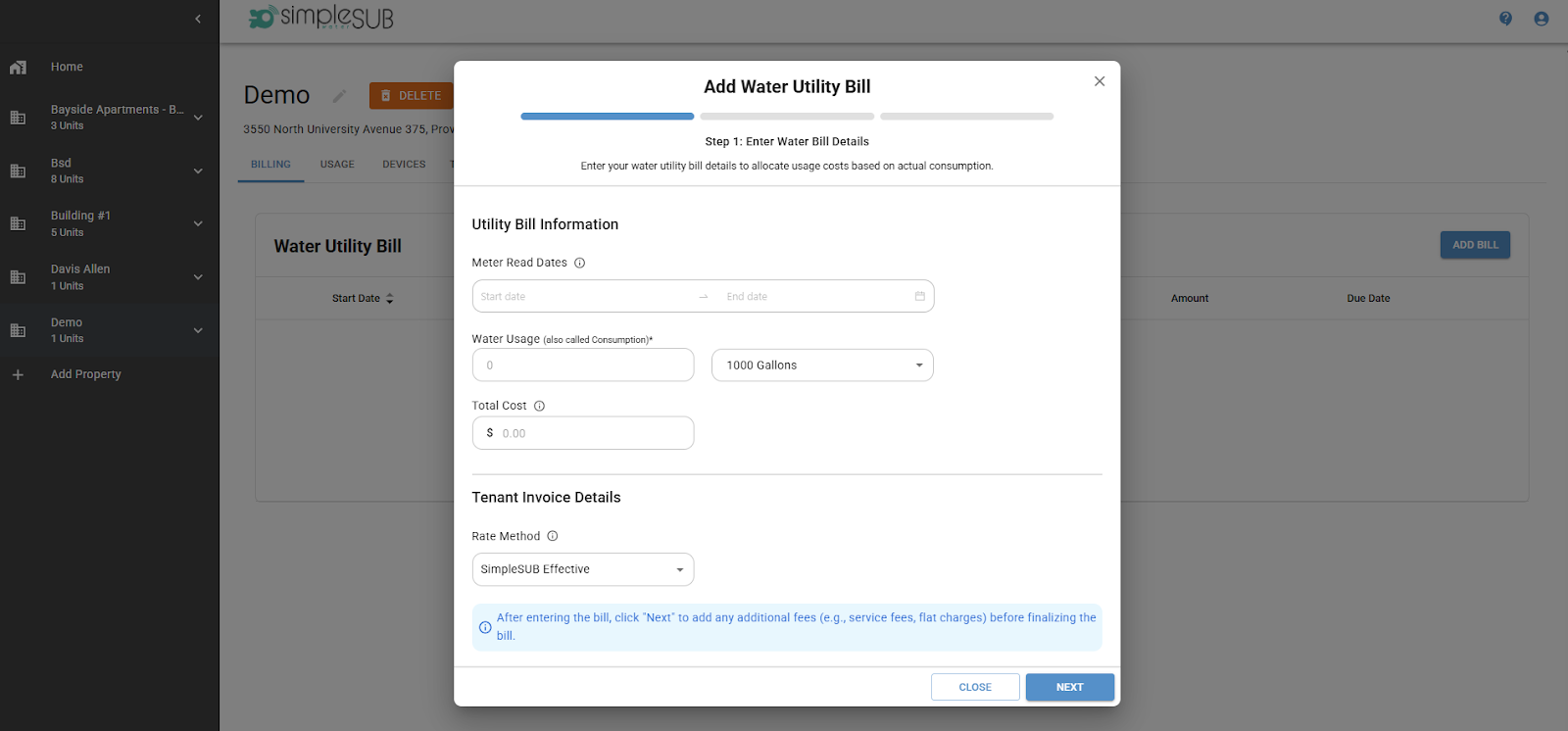Click the Meter Read Dates info icon
1568x731 pixels.
pos(579,263)
